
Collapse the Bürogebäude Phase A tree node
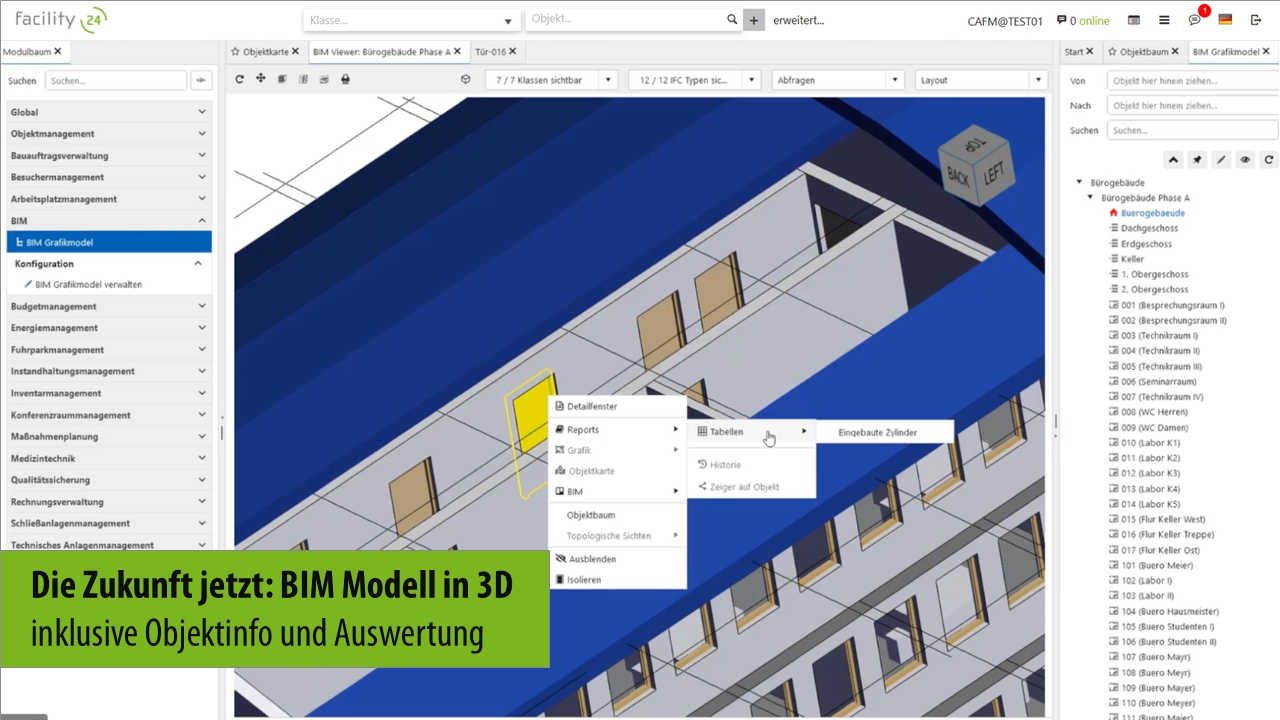click(x=1091, y=198)
